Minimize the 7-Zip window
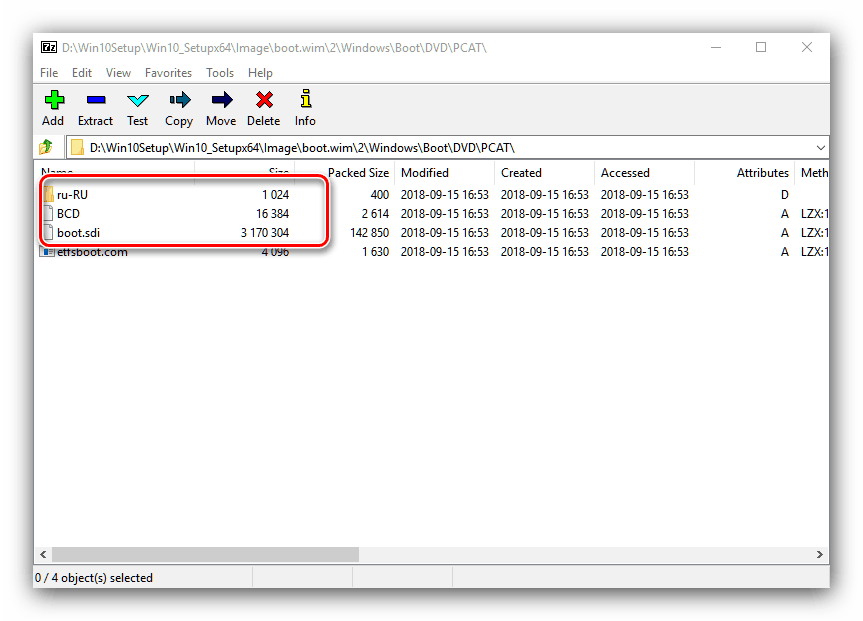 (x=716, y=47)
